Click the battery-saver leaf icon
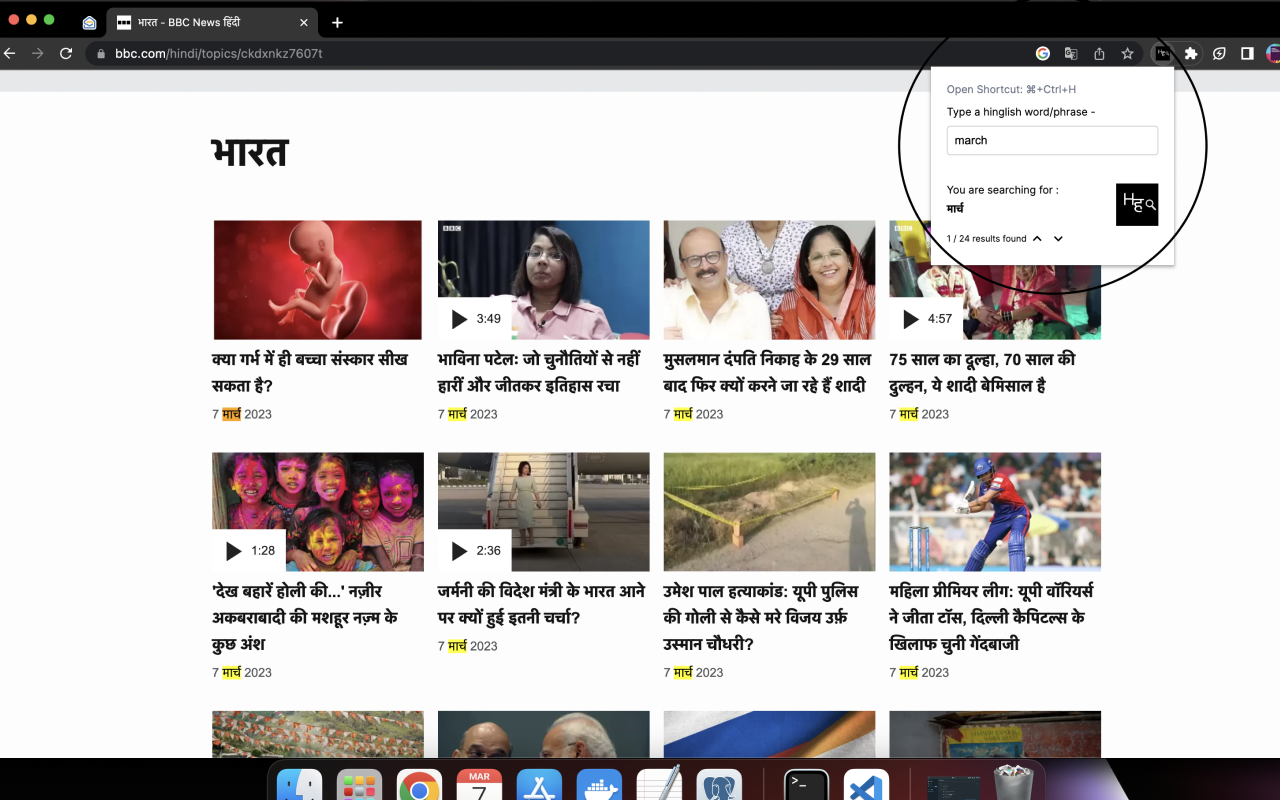1280x800 pixels. point(1219,53)
